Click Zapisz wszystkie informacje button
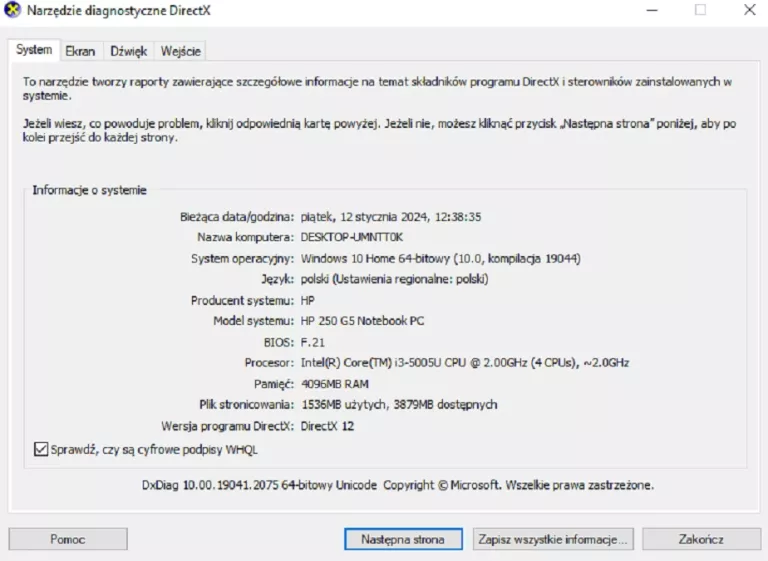The width and height of the screenshot is (768, 561). coord(553,539)
